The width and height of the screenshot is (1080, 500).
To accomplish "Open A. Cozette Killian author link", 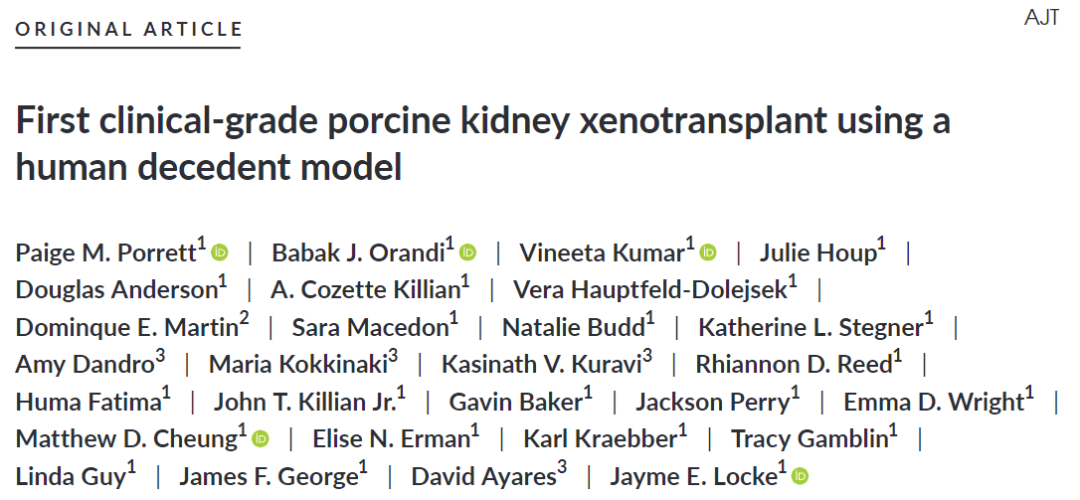I will pyautogui.click(x=365, y=291).
